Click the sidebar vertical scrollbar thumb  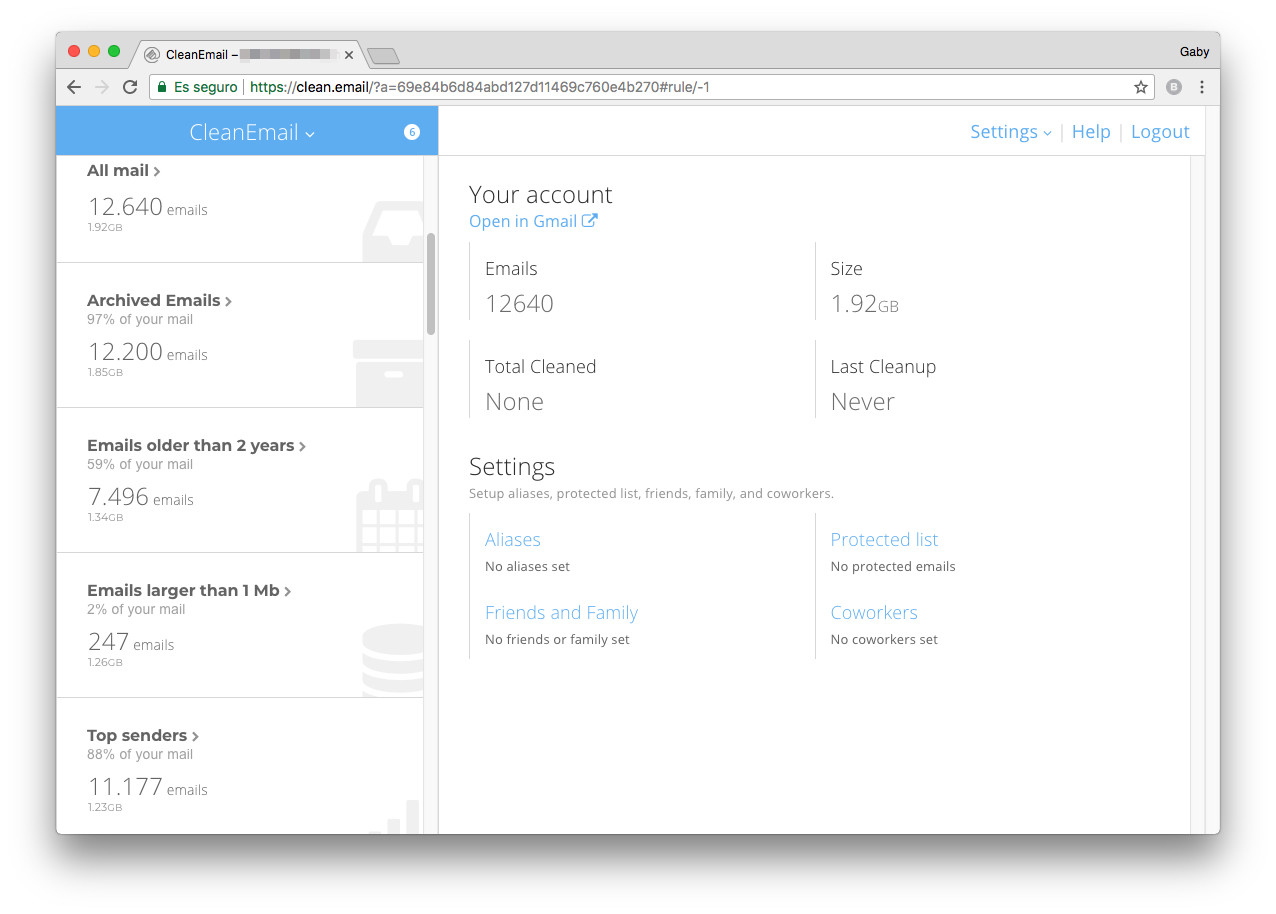pyautogui.click(x=431, y=283)
